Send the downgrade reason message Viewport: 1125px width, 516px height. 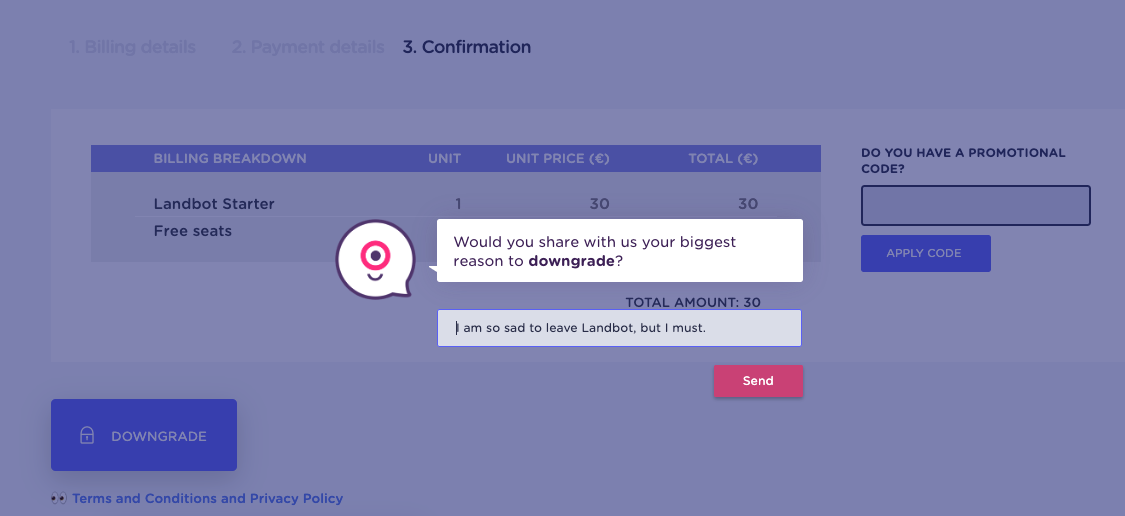pos(758,381)
